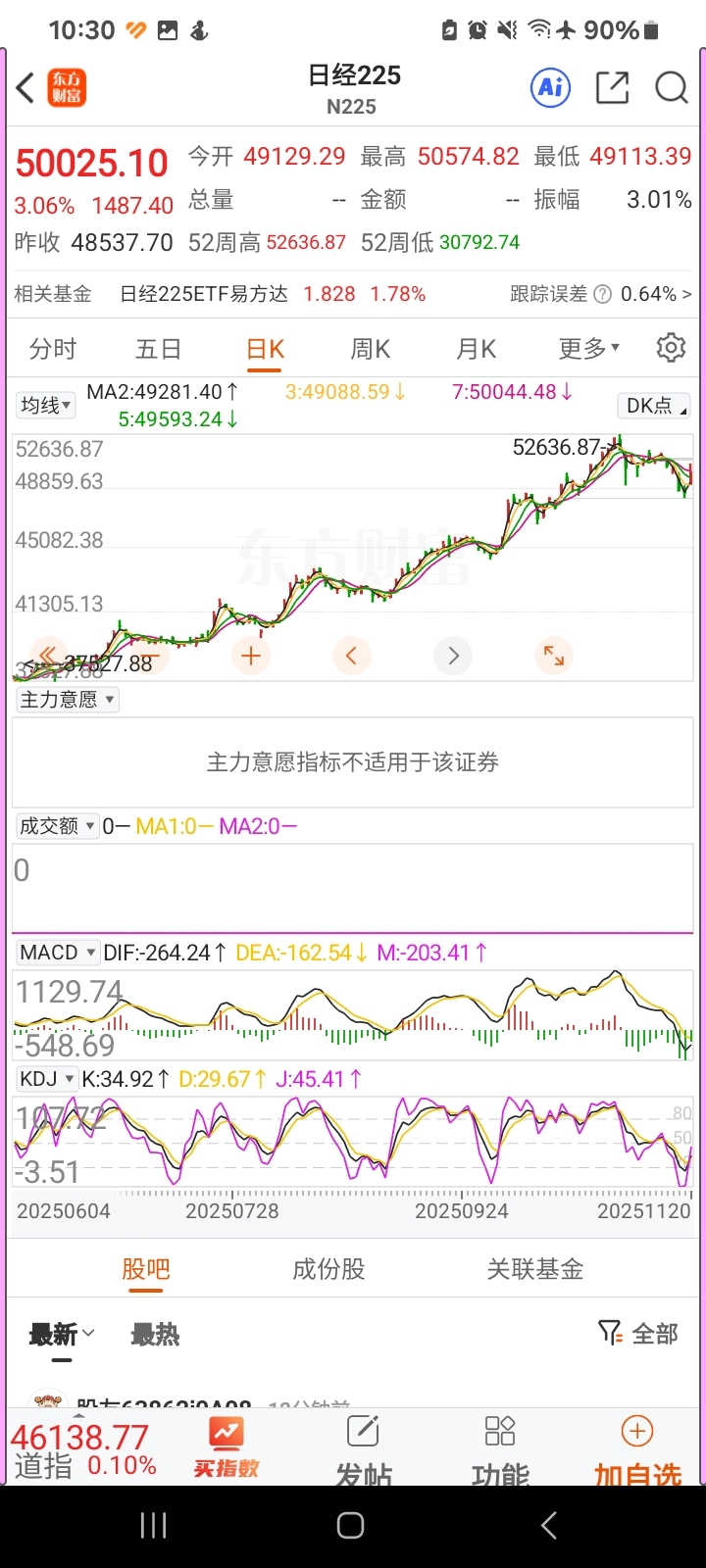The height and width of the screenshot is (1568, 706).
Task: Open 日经225ETF易方达 related fund
Action: coord(203,294)
